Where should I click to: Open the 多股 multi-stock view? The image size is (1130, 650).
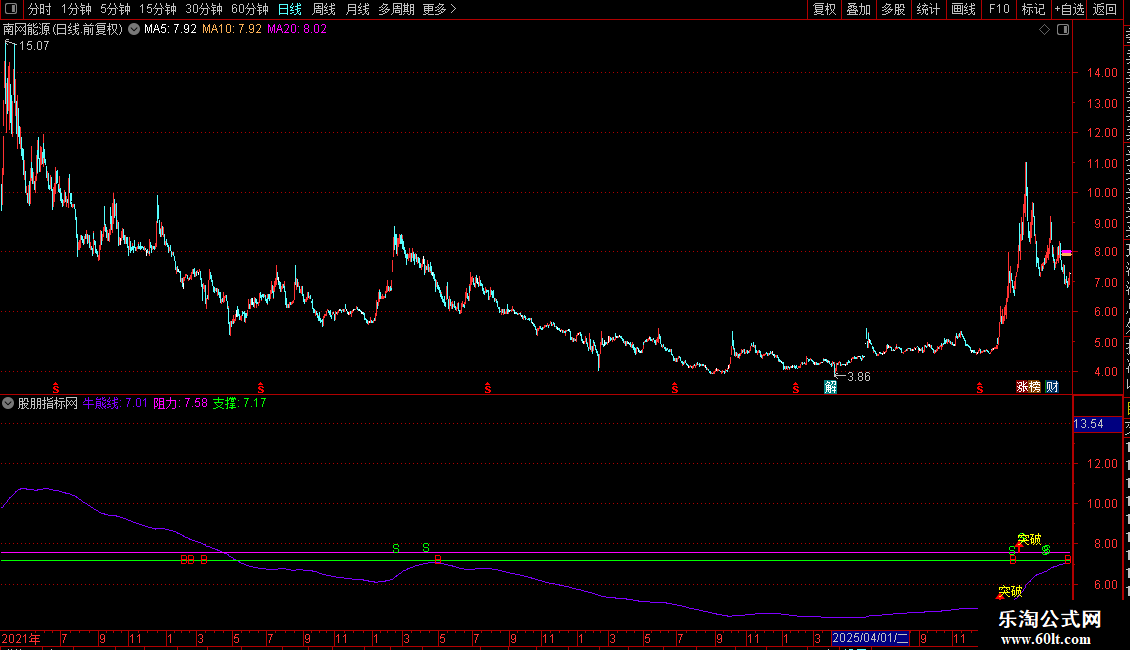893,9
